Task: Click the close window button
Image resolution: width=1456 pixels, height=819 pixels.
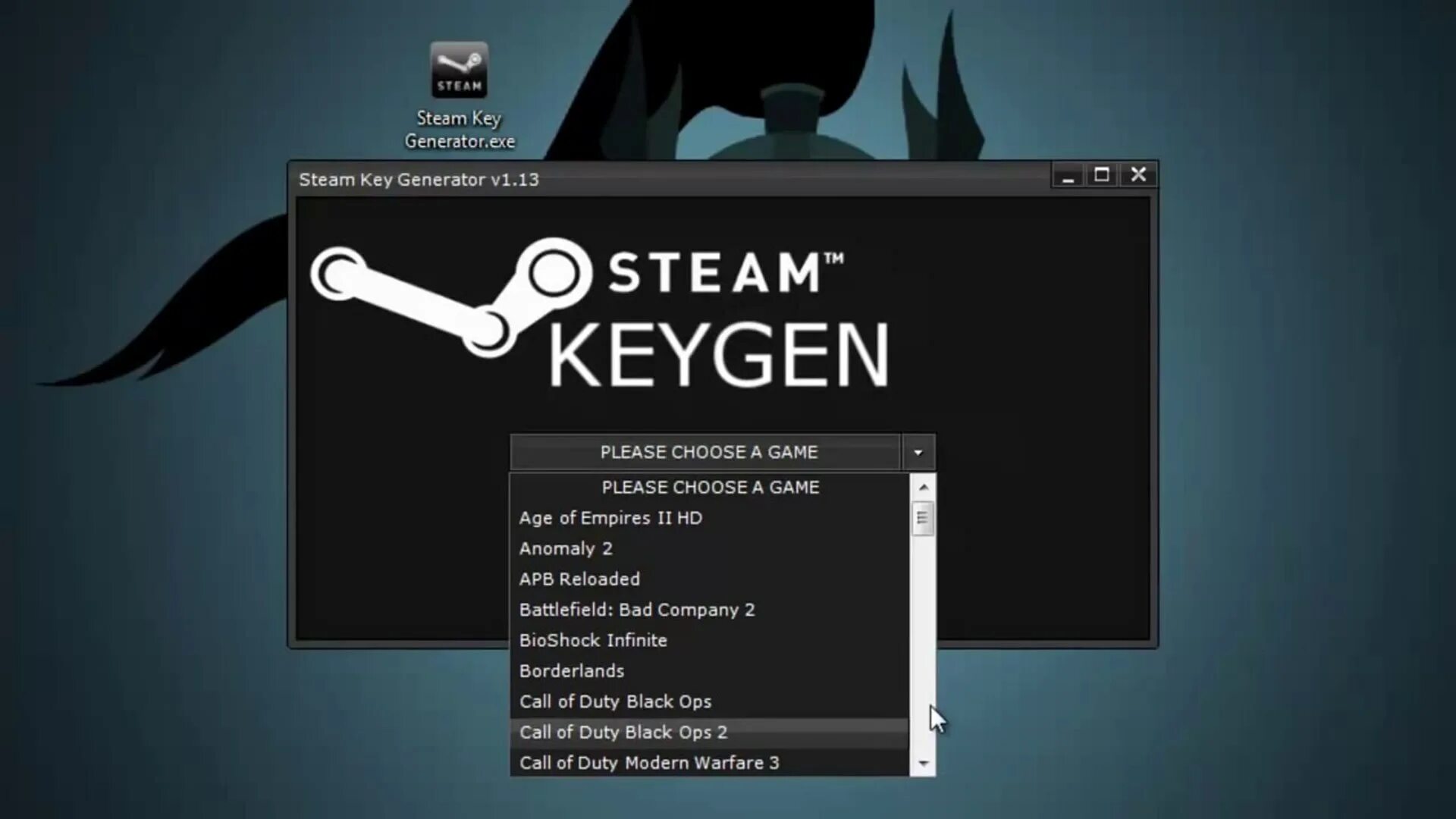Action: (1138, 174)
